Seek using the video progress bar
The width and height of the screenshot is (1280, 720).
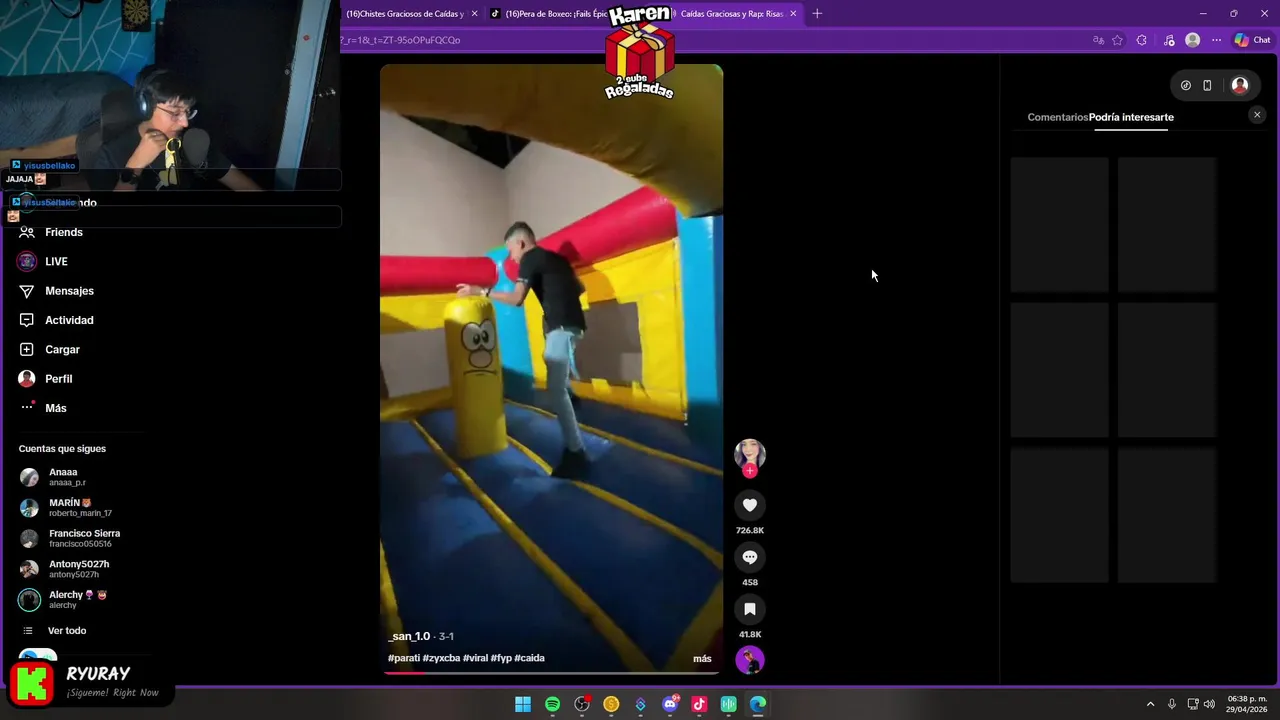pos(551,673)
